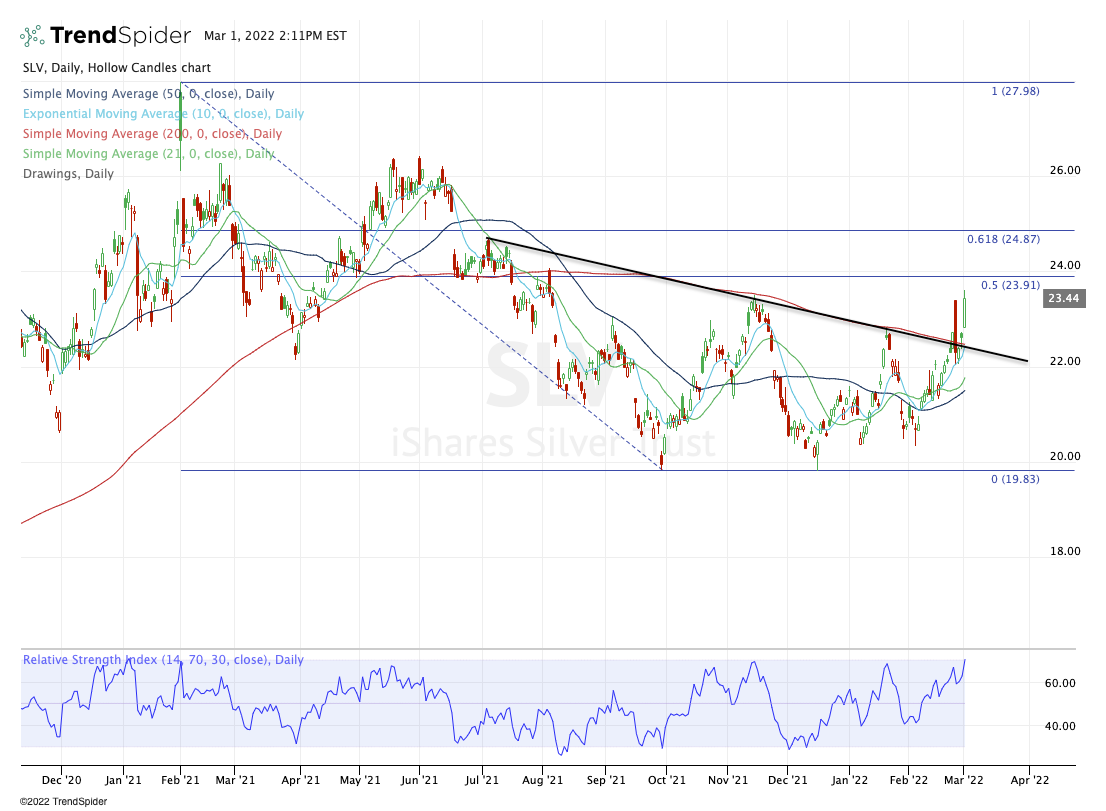Click the Oct '21 date axis label
The height and width of the screenshot is (811, 1106).
[x=667, y=780]
